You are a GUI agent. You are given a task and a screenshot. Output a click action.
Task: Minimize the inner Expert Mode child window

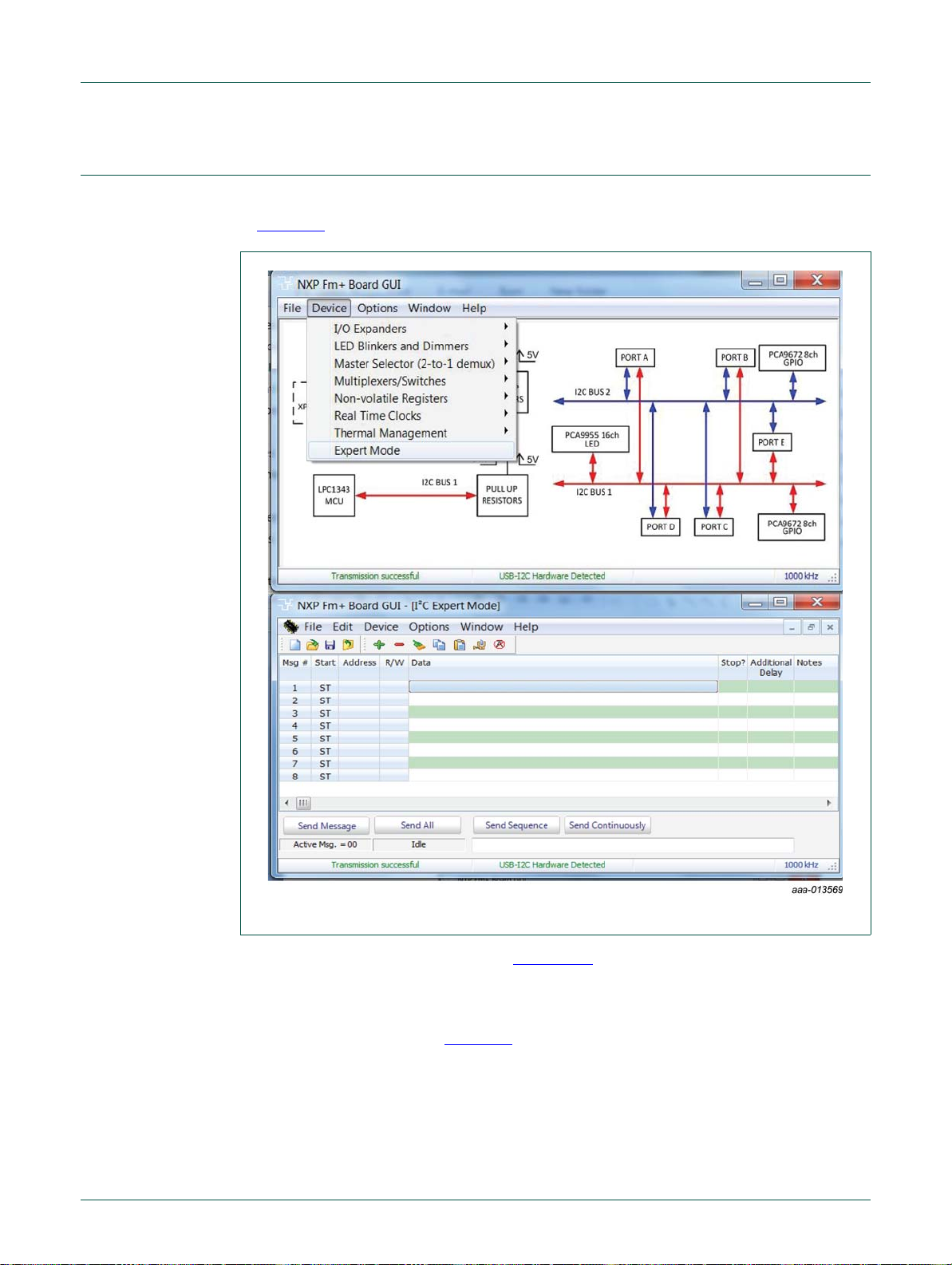point(792,627)
